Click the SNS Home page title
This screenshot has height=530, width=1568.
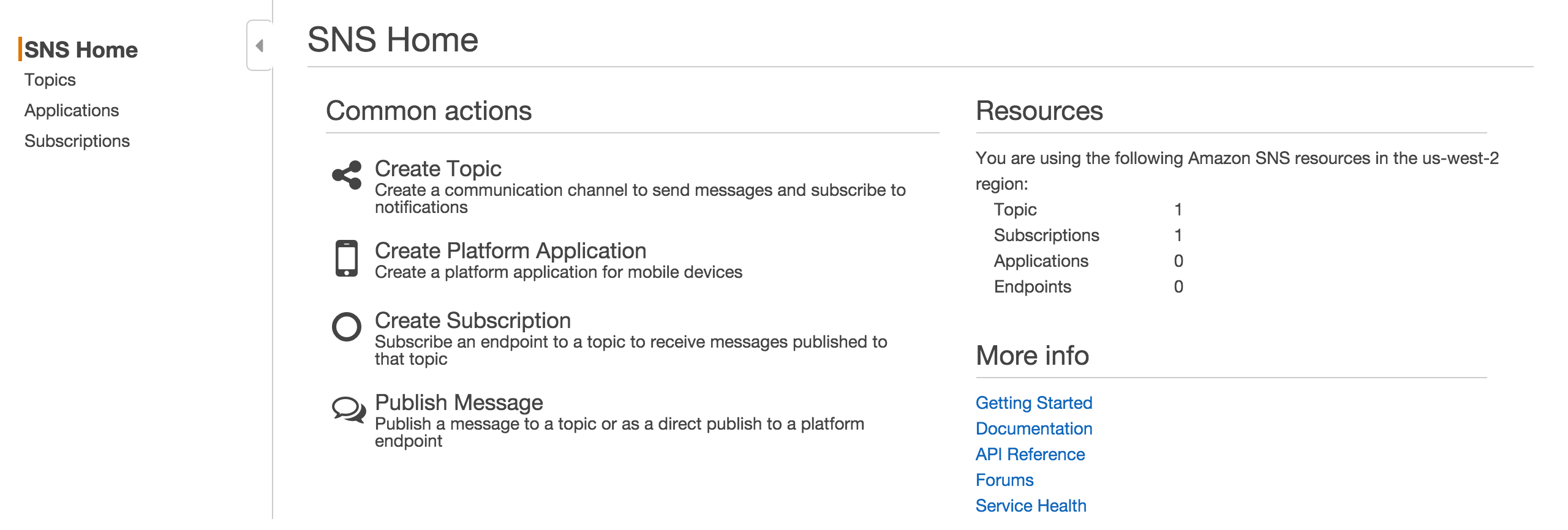click(393, 40)
